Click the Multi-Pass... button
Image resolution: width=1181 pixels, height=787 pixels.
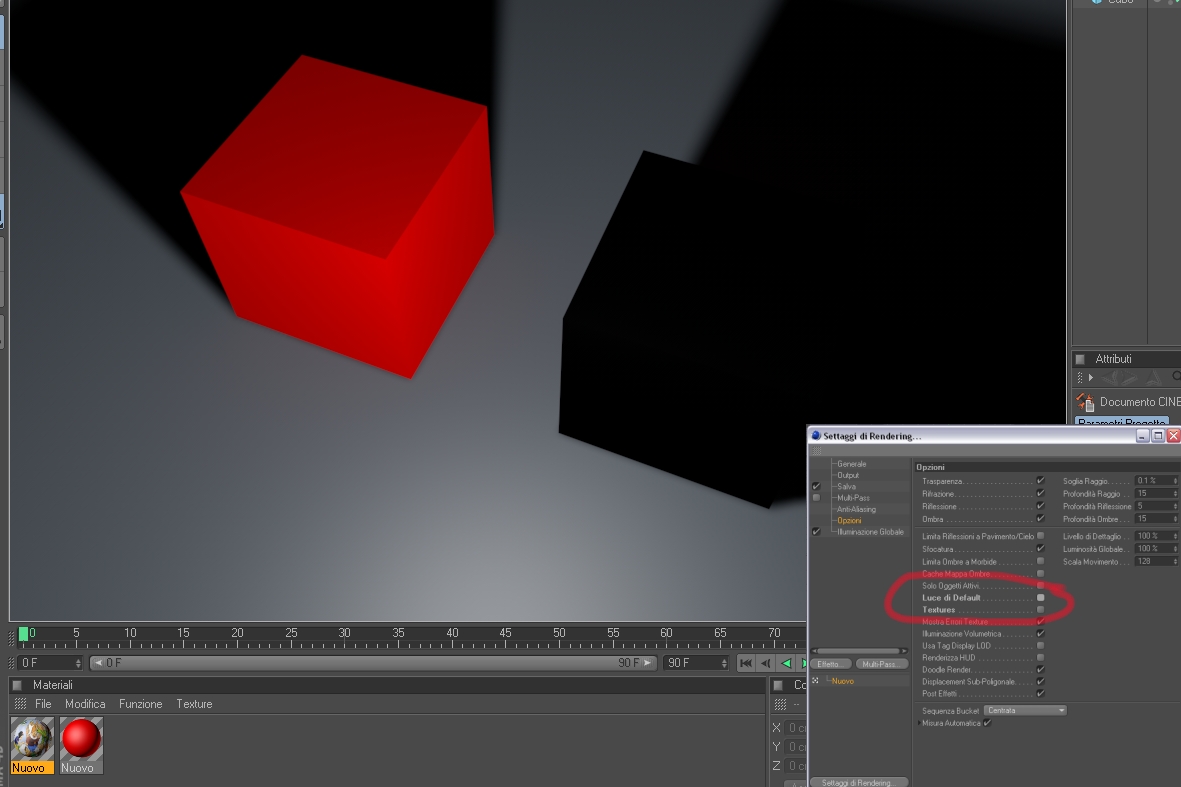pyautogui.click(x=880, y=664)
